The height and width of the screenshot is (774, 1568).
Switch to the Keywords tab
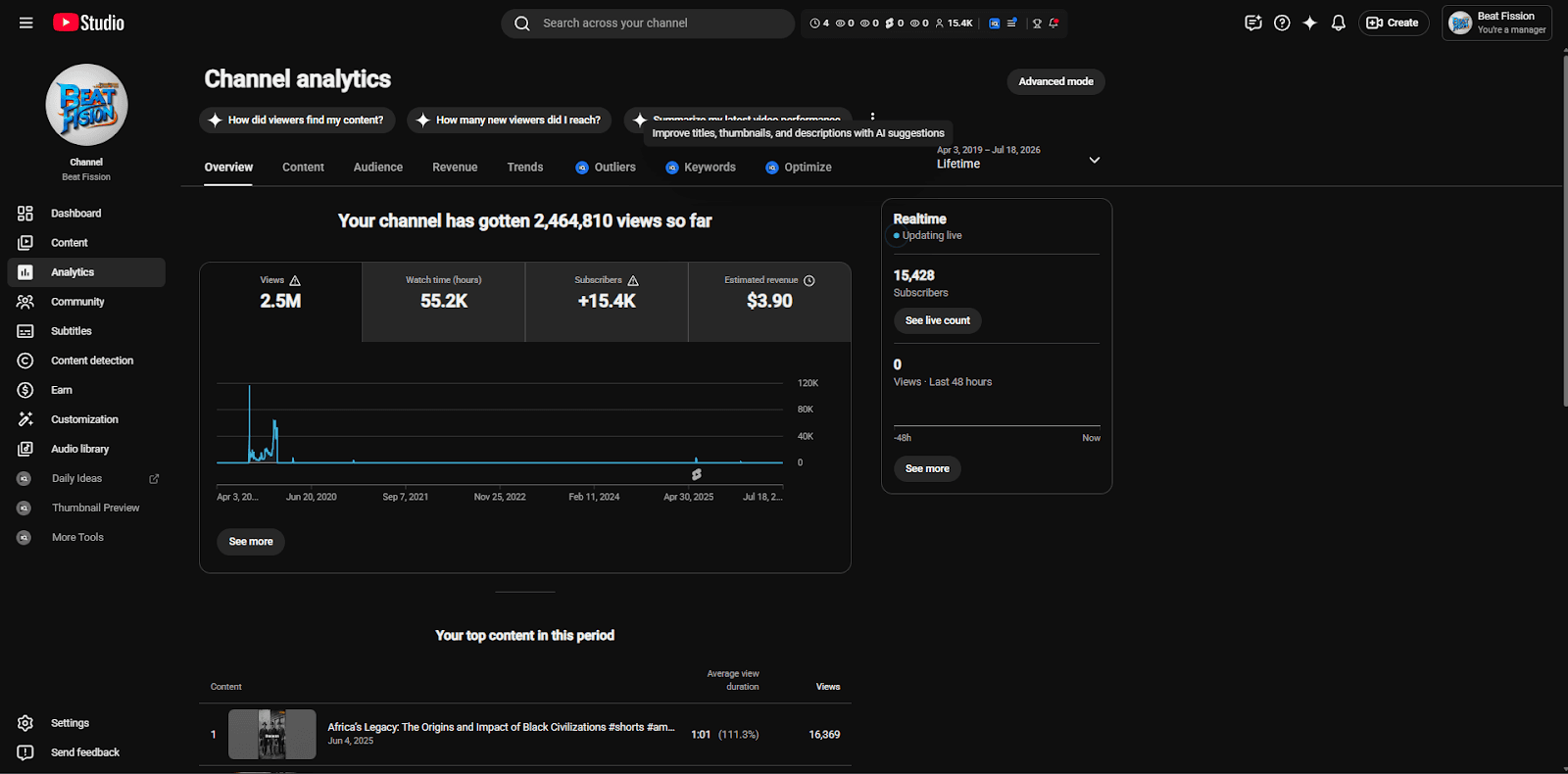pyautogui.click(x=701, y=168)
